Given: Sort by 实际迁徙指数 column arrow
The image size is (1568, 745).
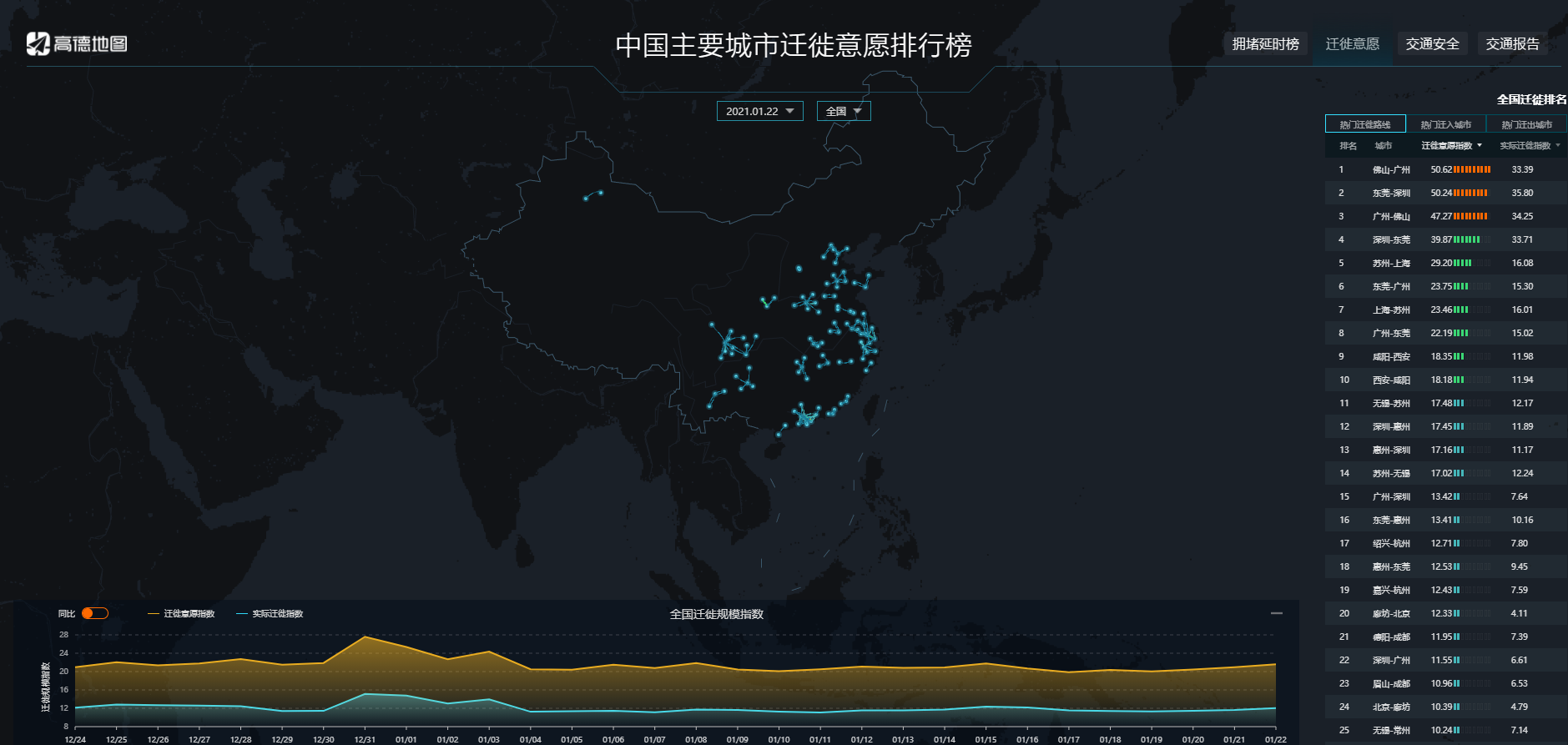Looking at the screenshot, I should point(1557,146).
